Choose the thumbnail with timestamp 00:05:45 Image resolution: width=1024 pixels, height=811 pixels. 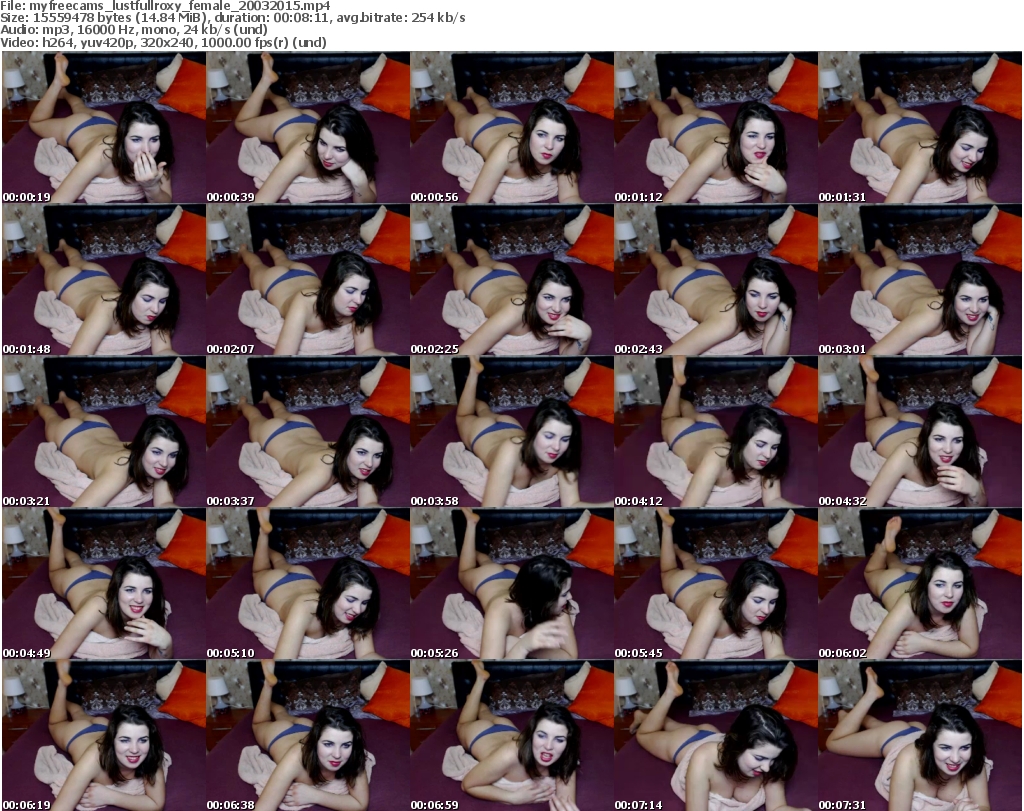716,584
